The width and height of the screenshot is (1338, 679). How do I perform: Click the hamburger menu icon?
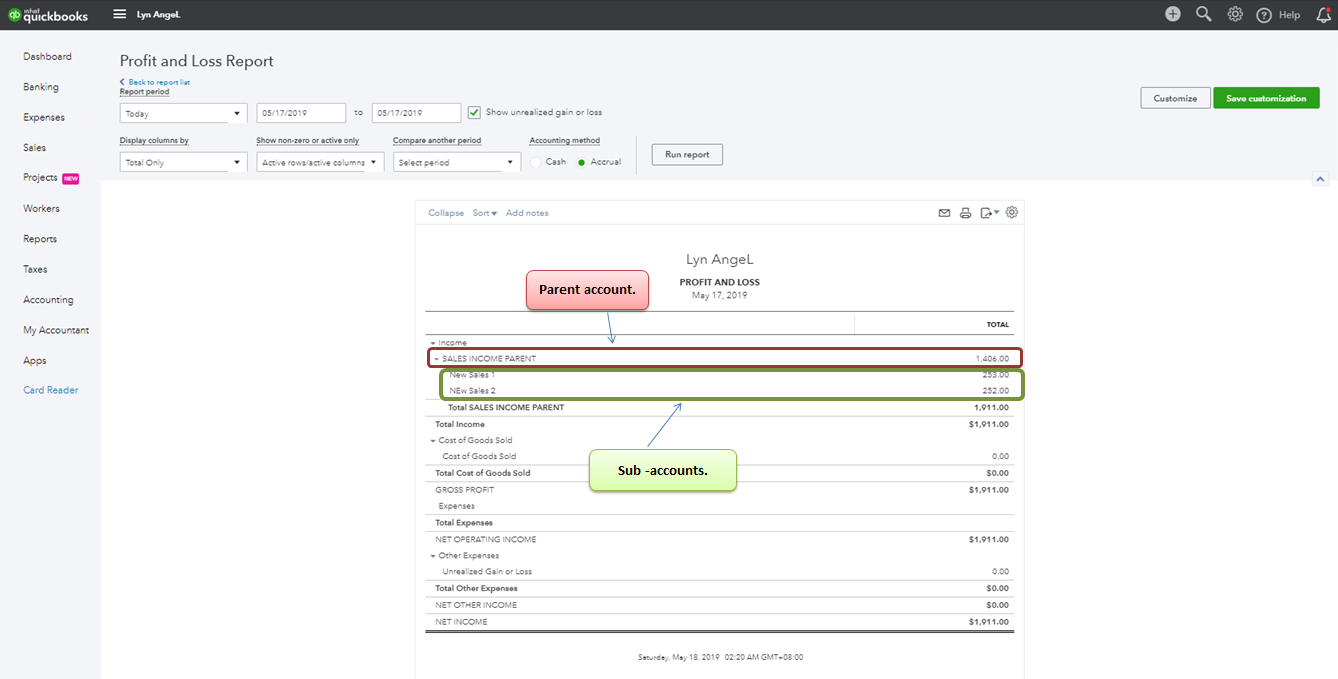click(x=120, y=15)
